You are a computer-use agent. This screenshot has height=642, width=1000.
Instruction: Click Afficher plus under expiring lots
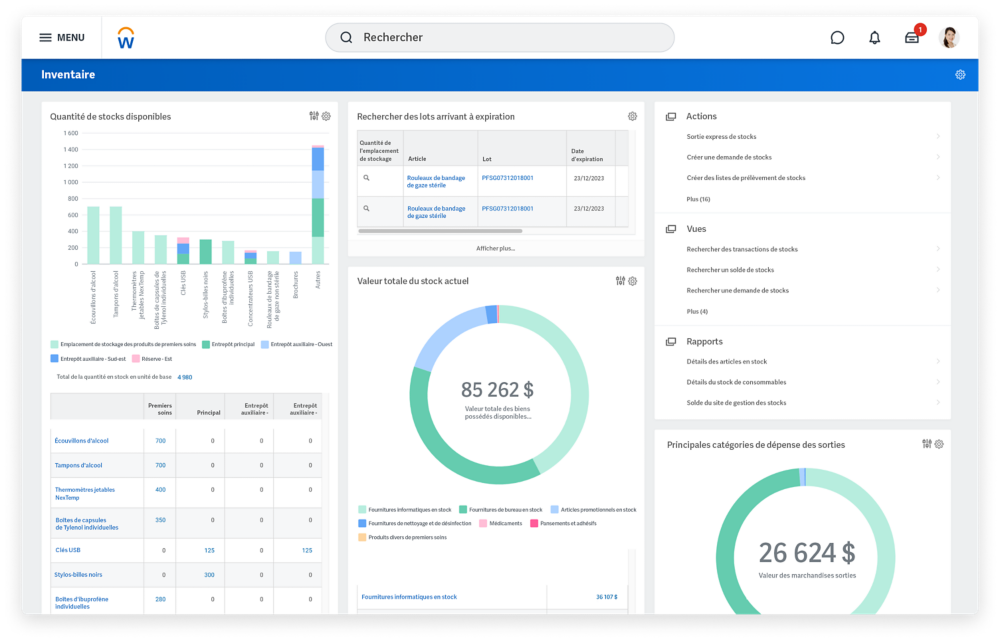click(495, 248)
